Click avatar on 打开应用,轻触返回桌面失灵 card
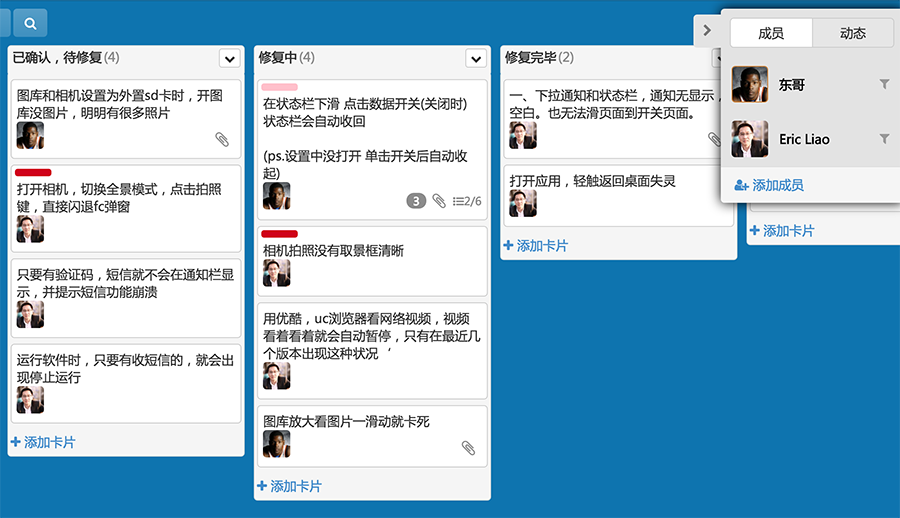Image resolution: width=900 pixels, height=518 pixels. 523,203
